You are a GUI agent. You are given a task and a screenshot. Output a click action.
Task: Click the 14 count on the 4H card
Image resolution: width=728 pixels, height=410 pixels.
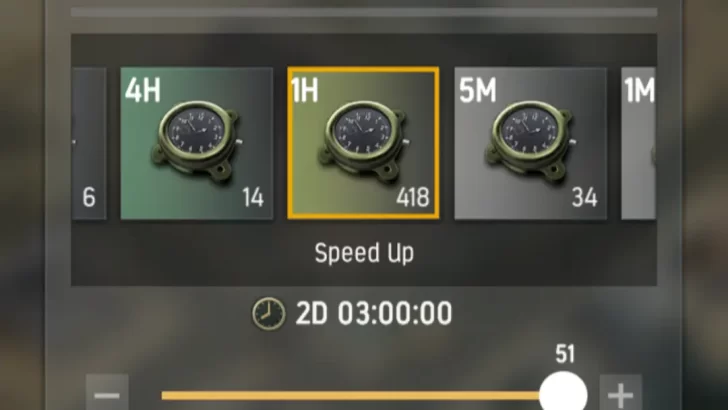253,197
